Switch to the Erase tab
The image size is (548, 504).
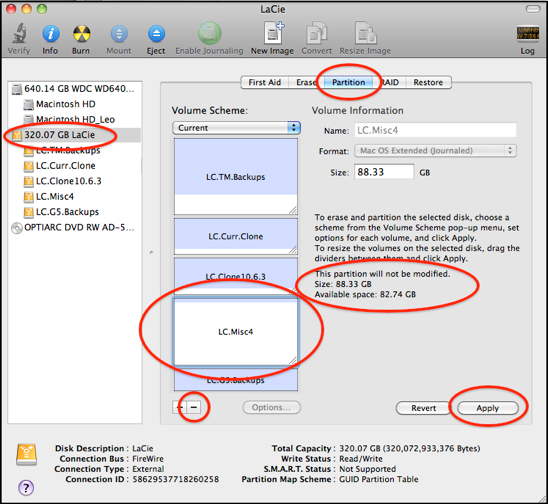[x=306, y=82]
